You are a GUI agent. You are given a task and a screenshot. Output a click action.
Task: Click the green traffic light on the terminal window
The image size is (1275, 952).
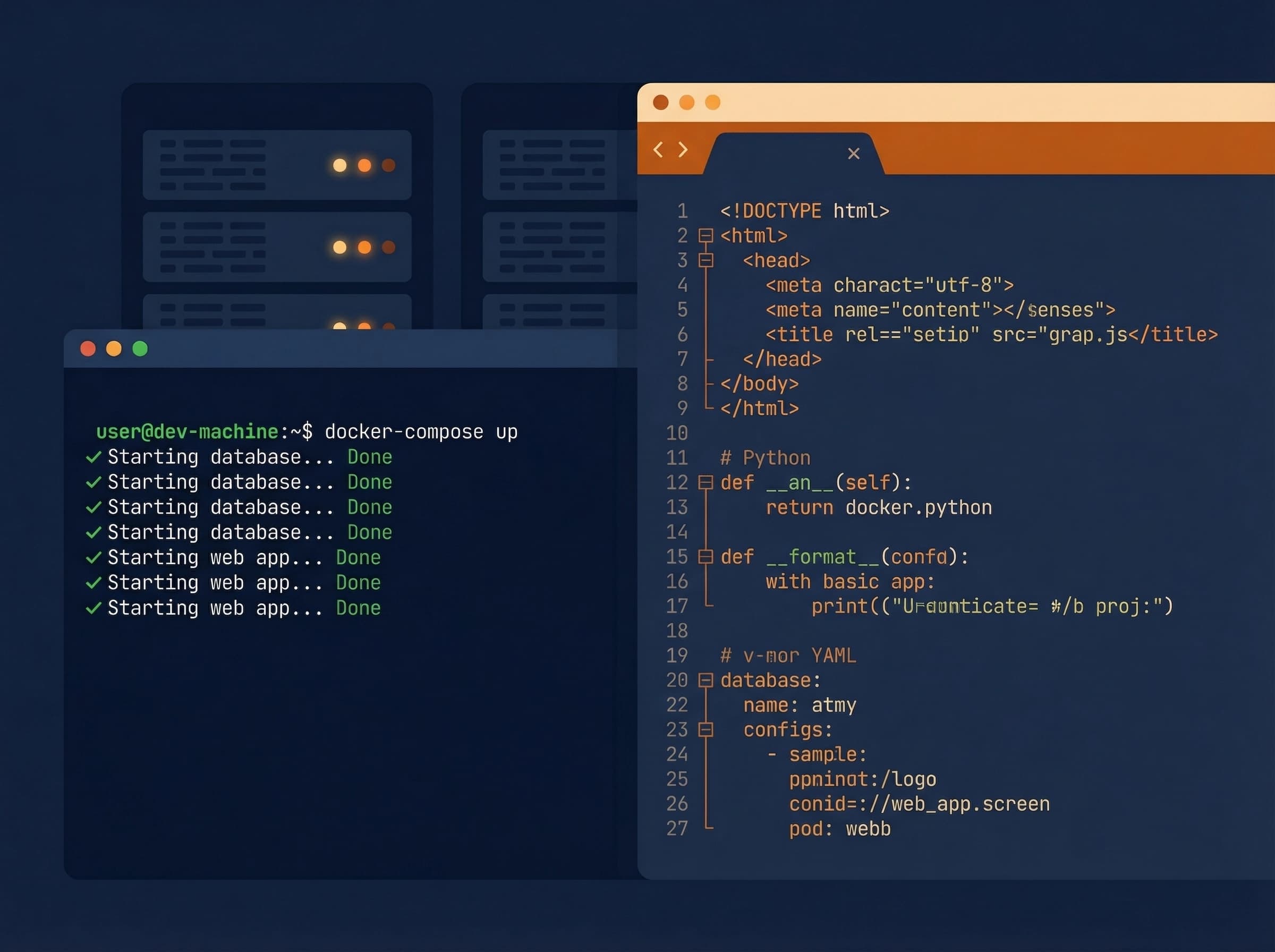point(140,348)
